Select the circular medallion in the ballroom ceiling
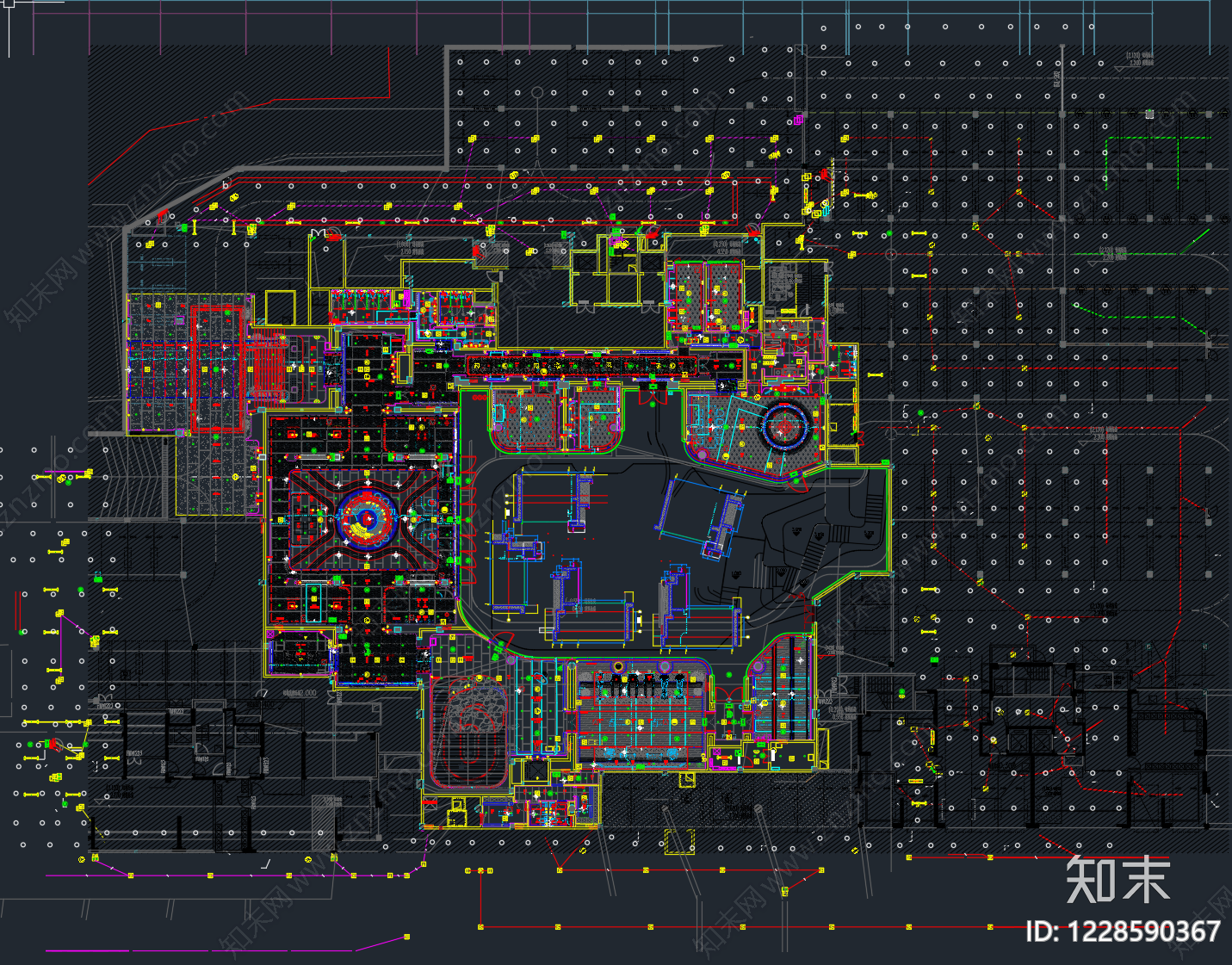 (368, 519)
